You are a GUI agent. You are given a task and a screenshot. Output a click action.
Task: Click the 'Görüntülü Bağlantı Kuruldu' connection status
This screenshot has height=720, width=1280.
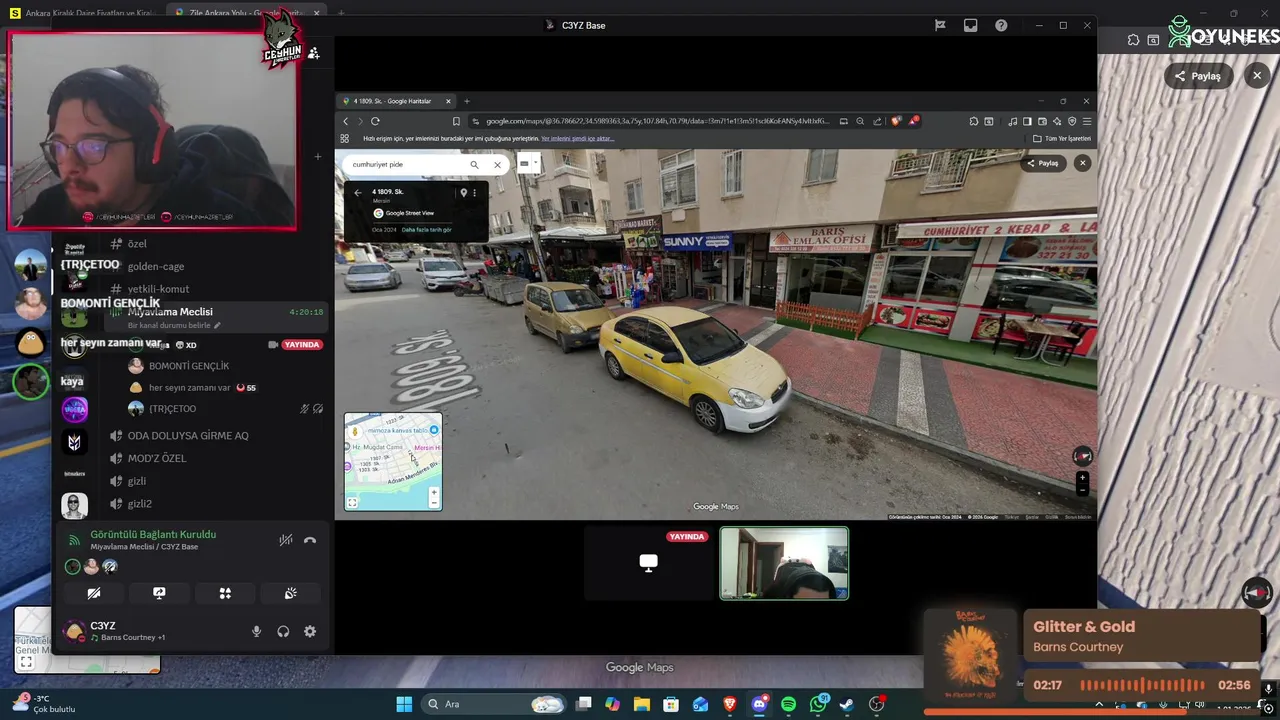pos(153,534)
